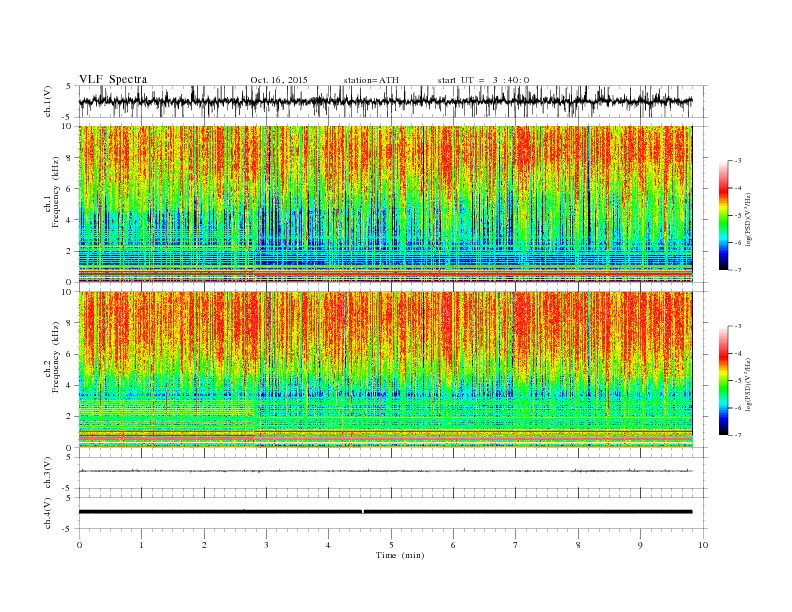792x612 pixels.
Task: Click the "-3" label on ch.1 color bar
Action: coord(737,161)
